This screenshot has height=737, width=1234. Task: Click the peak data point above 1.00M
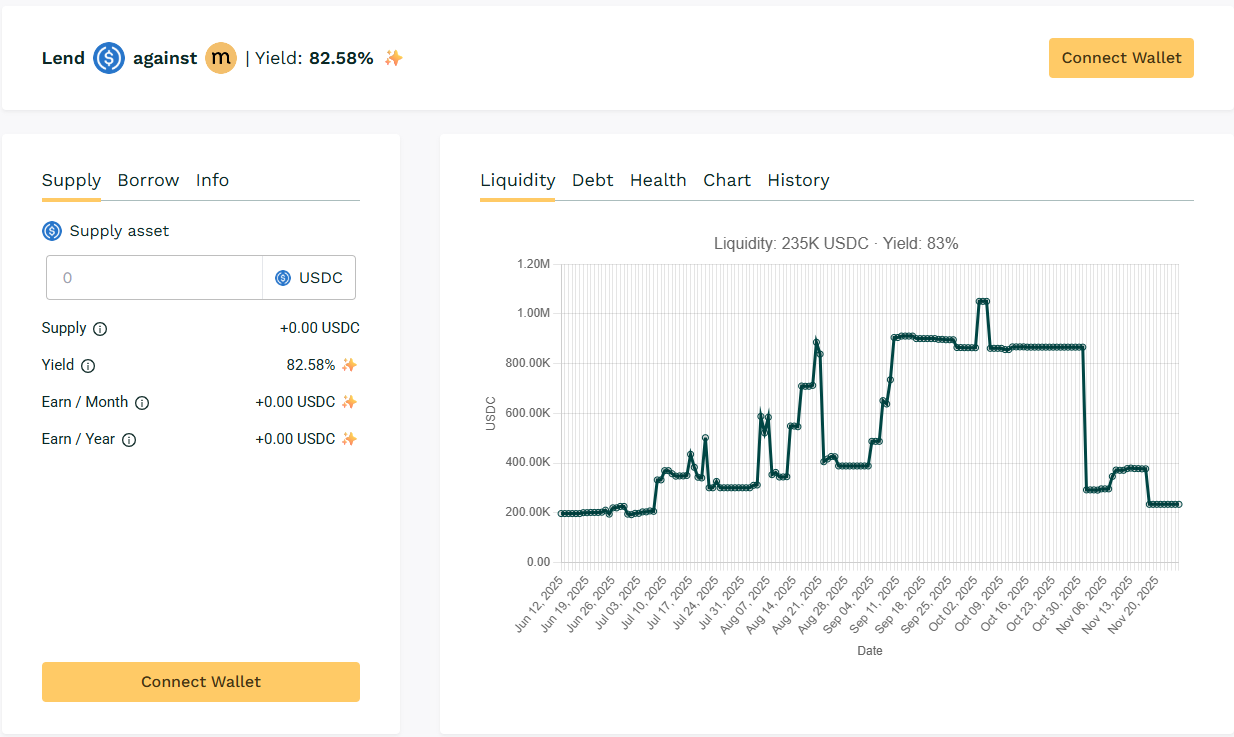pos(983,301)
